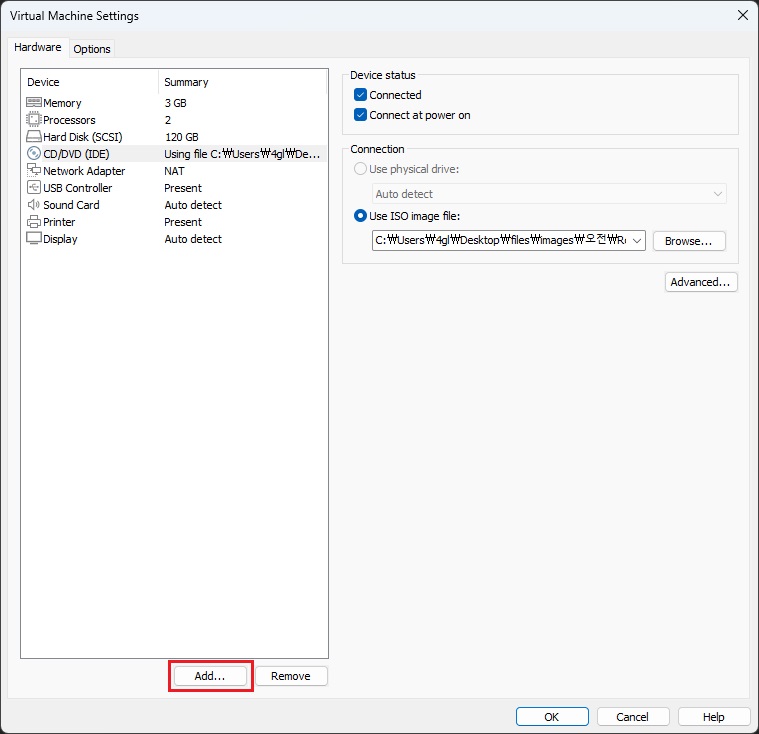Click the Printer Present summary

(183, 222)
